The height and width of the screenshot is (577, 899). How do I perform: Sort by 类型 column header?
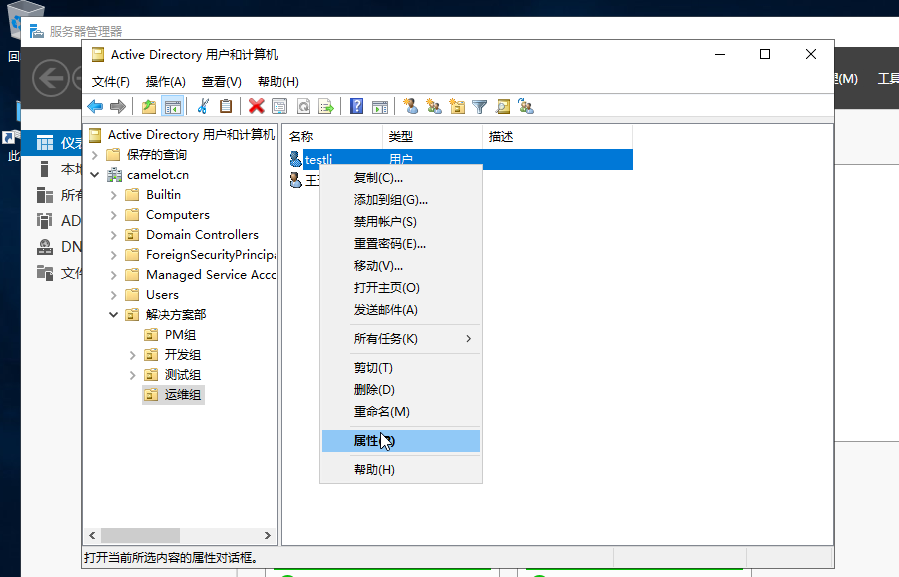[x=432, y=137]
